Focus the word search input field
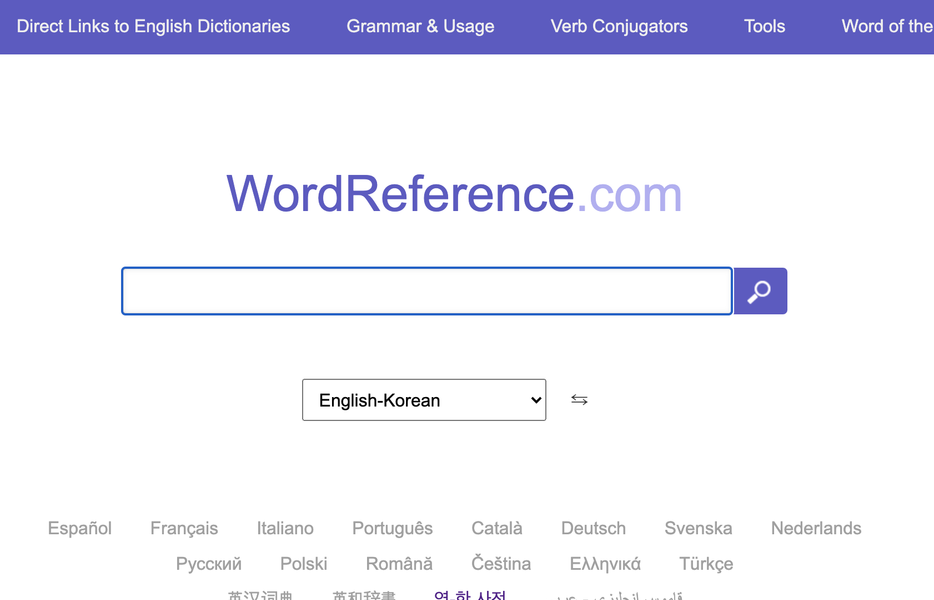 427,291
